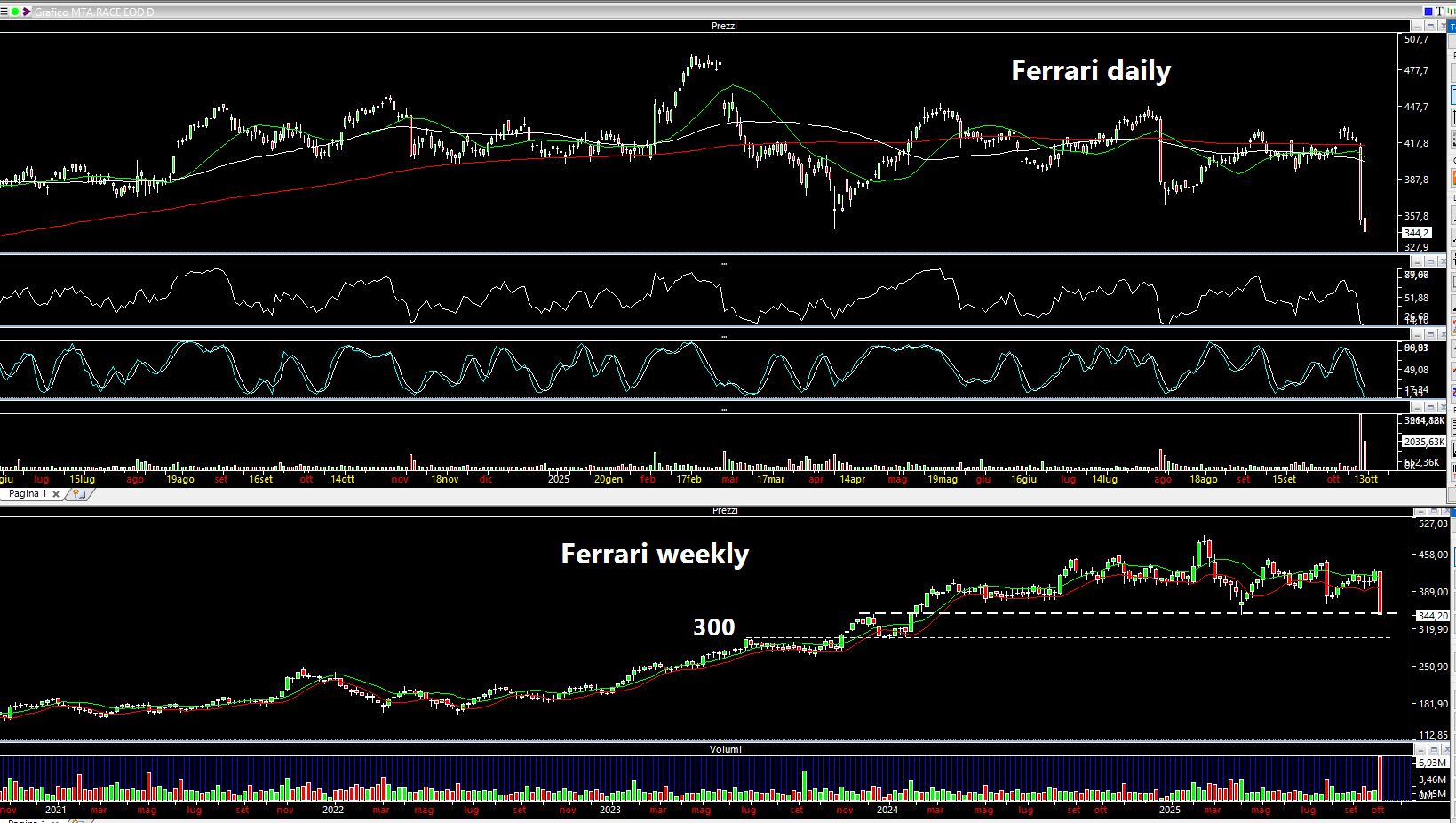Select the 'Ferrari daily' chart label
The width and height of the screenshot is (1456, 823).
coord(1091,71)
